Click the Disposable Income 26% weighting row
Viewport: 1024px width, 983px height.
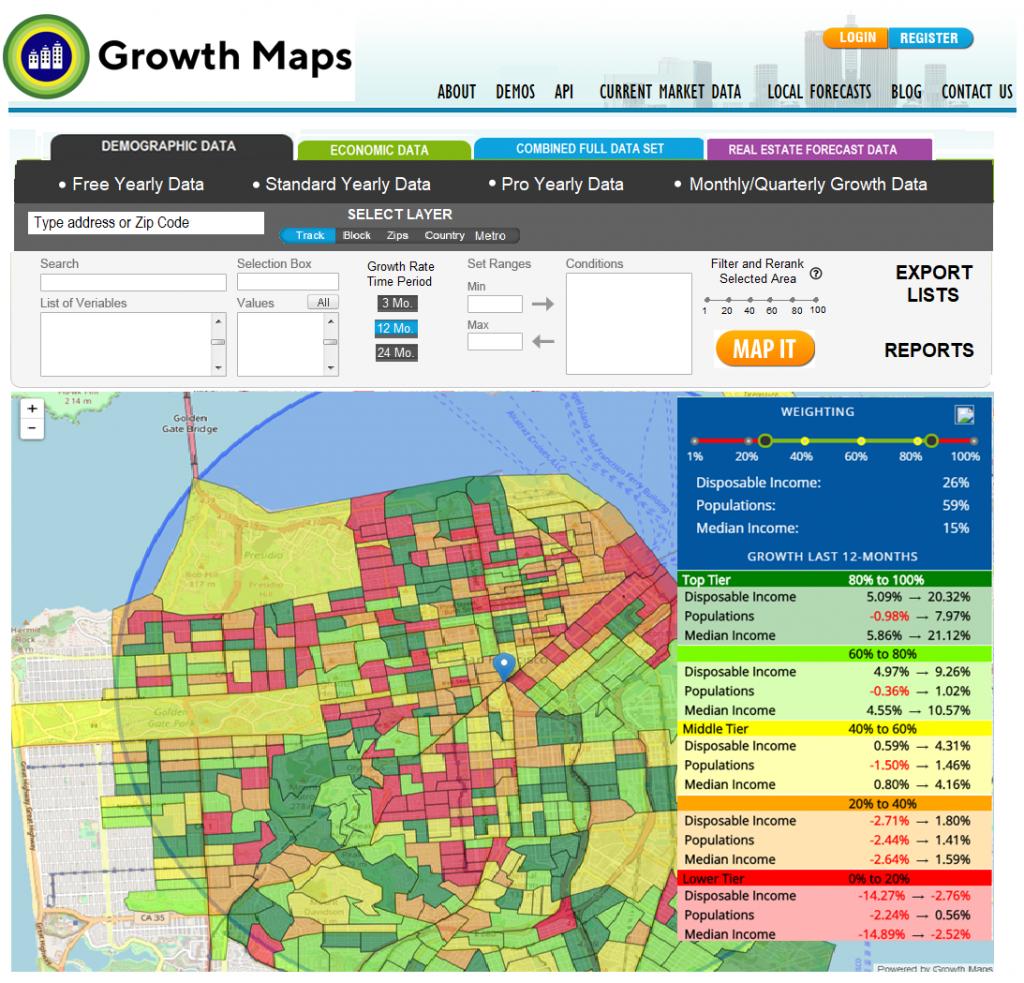(x=832, y=483)
